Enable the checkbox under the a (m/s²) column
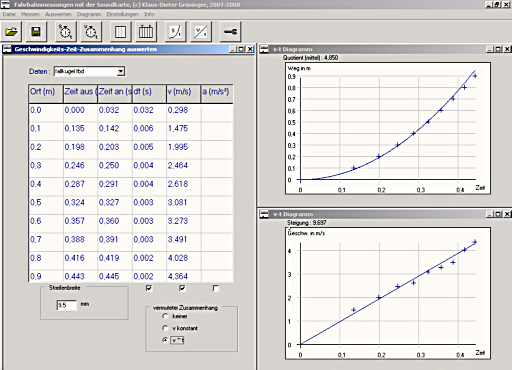512x370 pixels. click(x=216, y=288)
